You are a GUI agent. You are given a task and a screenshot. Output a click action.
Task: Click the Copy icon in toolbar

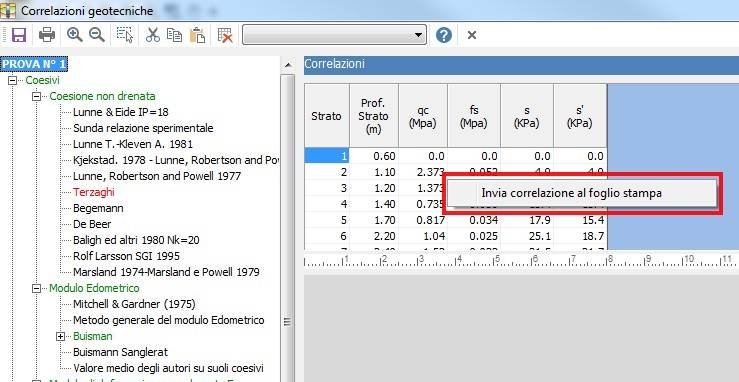pos(174,35)
